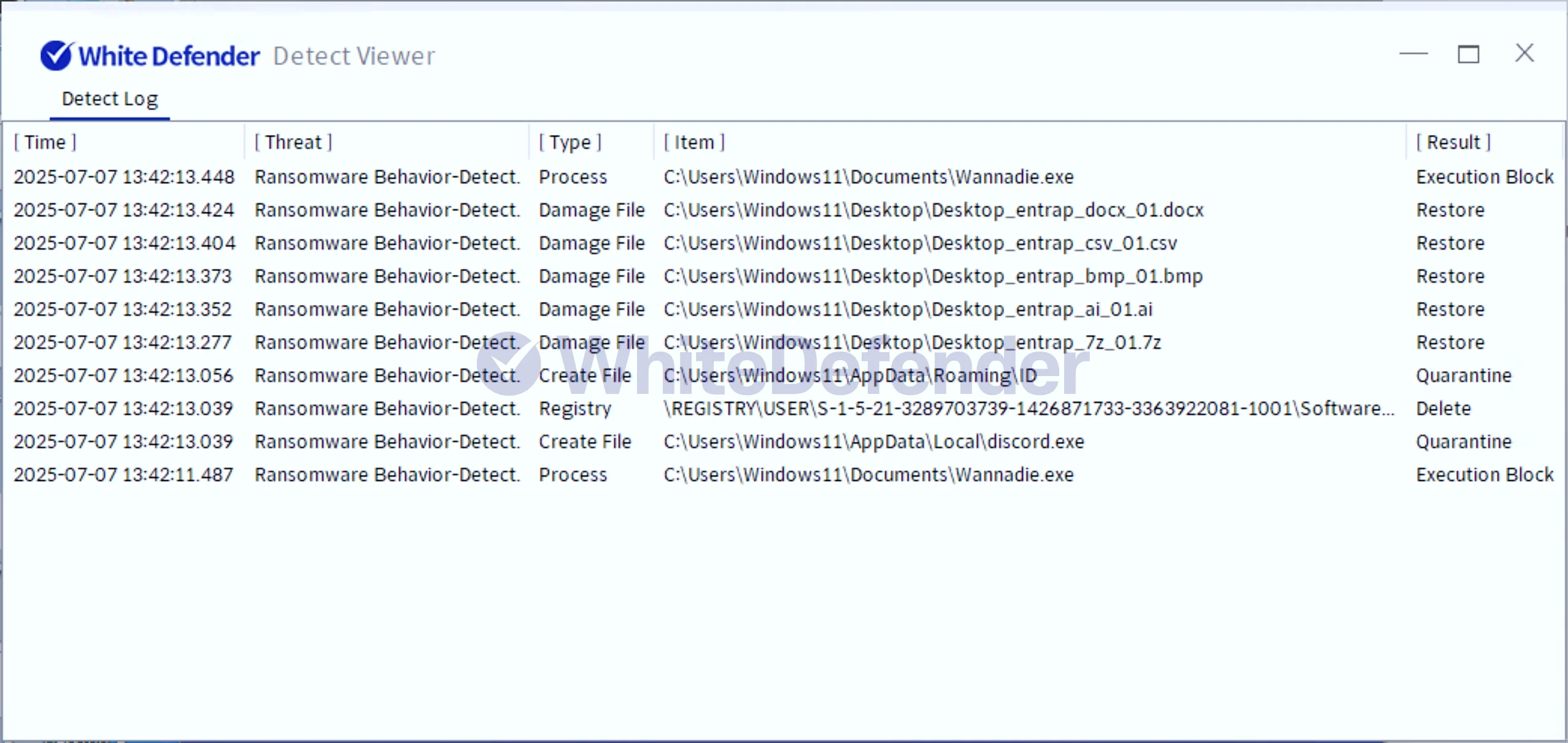1568x743 pixels.
Task: Select the Registry row with Delete result
Action: point(1028,409)
